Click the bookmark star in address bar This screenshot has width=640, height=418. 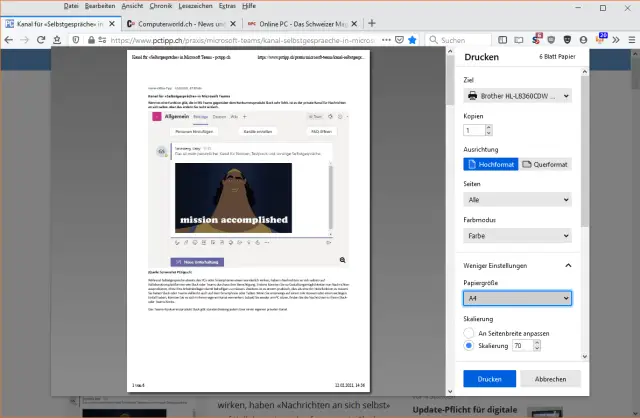coord(412,41)
